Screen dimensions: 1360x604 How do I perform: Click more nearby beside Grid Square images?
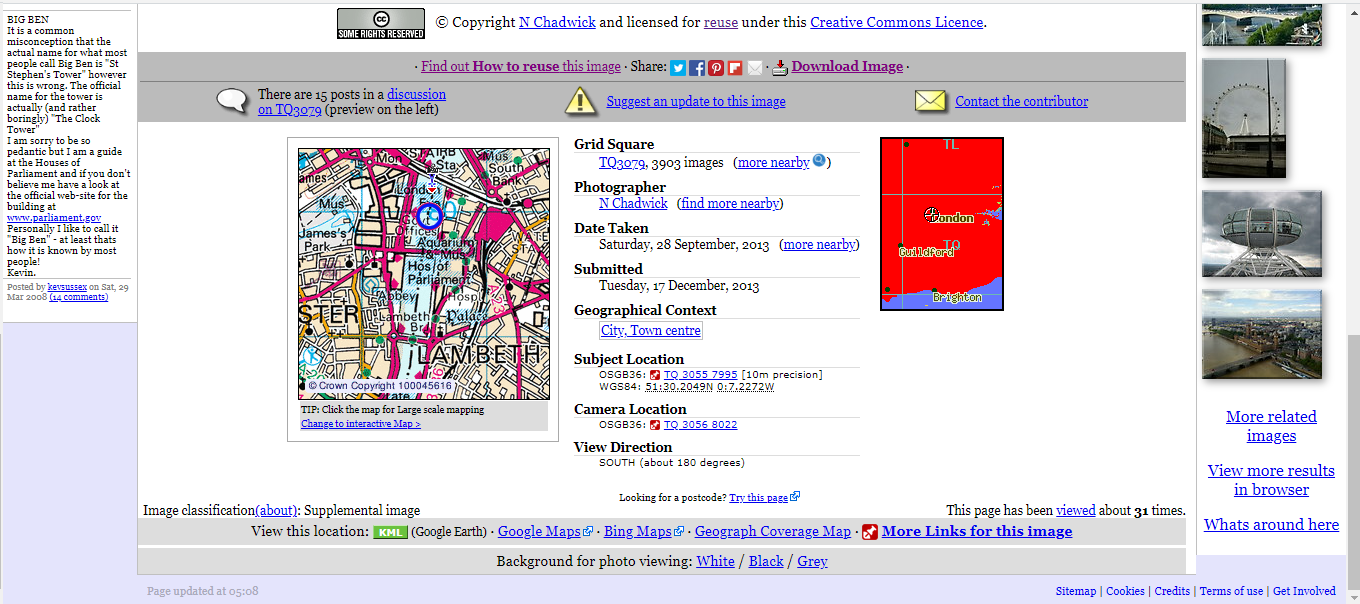[773, 162]
